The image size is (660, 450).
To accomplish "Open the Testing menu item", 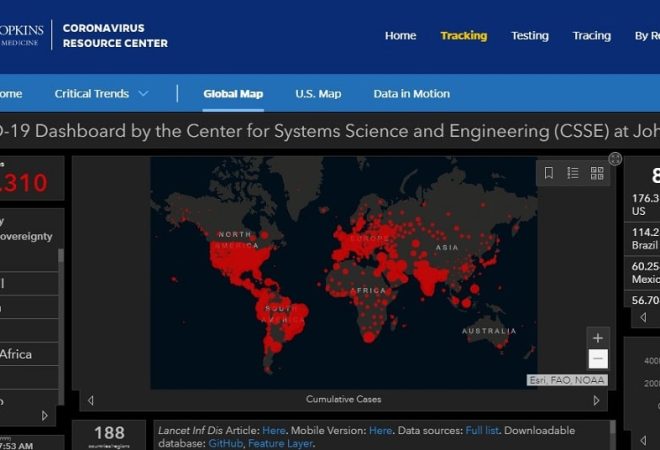I will [530, 36].
